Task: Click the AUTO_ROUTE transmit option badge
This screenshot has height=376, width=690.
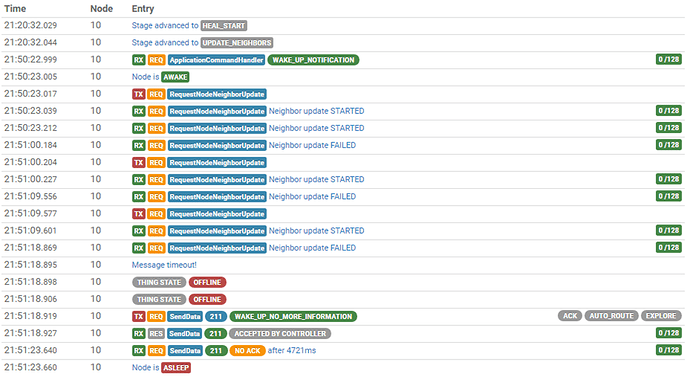Action: pos(611,316)
